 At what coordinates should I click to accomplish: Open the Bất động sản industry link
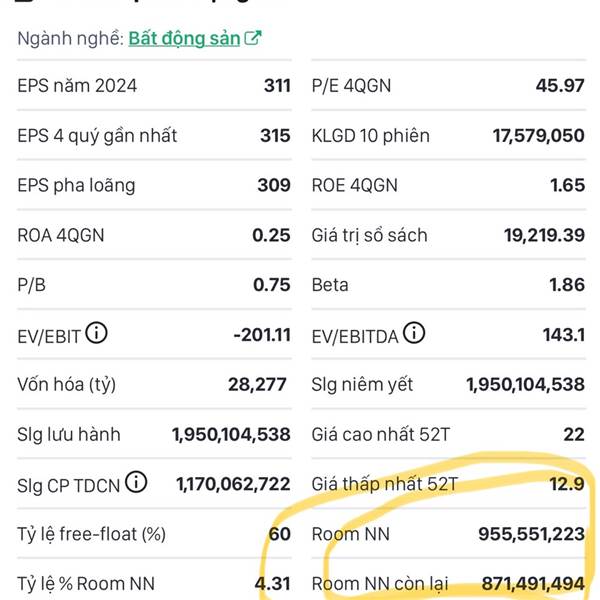coord(184,38)
